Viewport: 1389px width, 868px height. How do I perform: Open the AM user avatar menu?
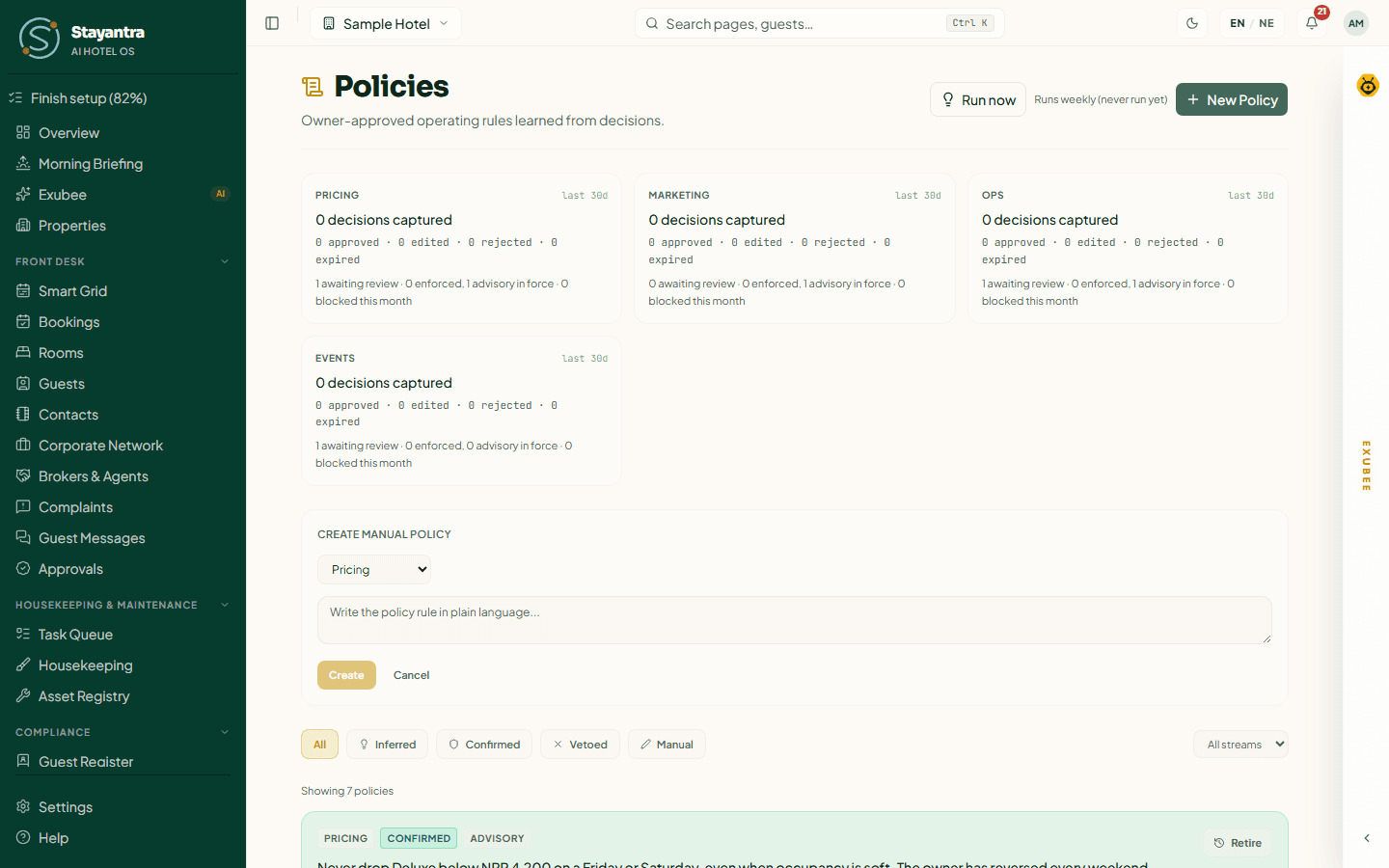click(1356, 23)
